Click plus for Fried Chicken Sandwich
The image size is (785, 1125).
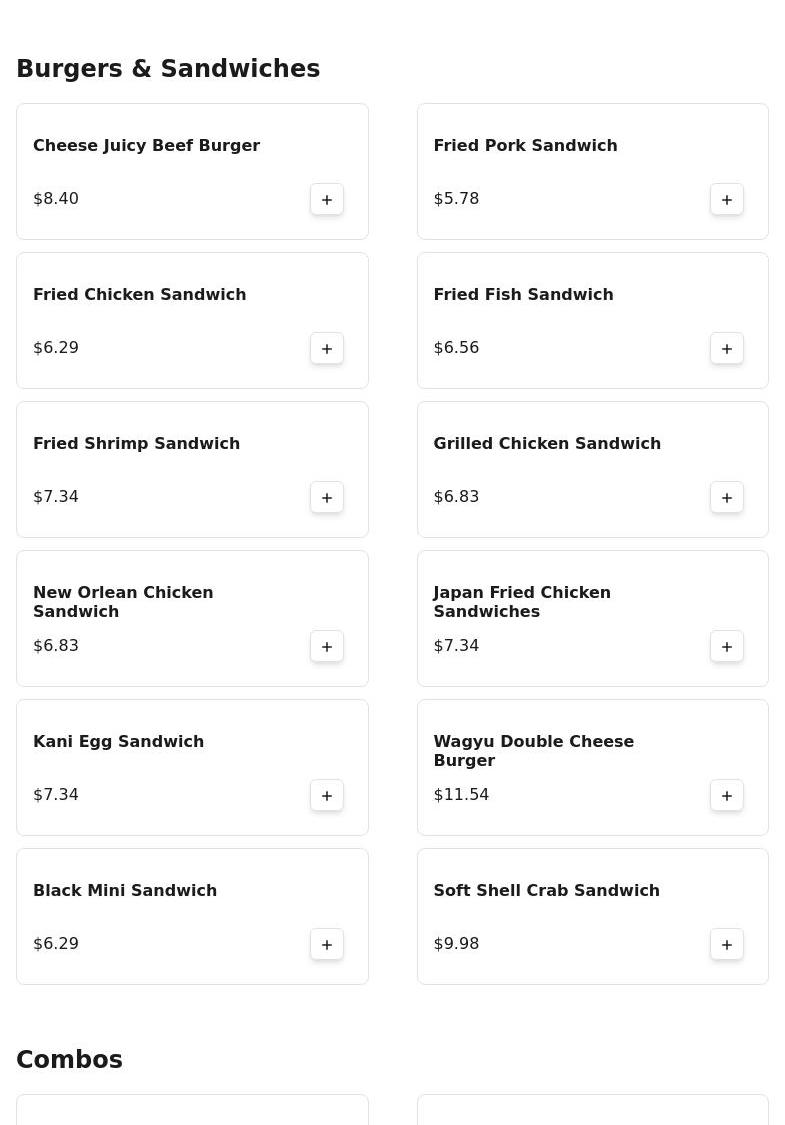pos(327,348)
